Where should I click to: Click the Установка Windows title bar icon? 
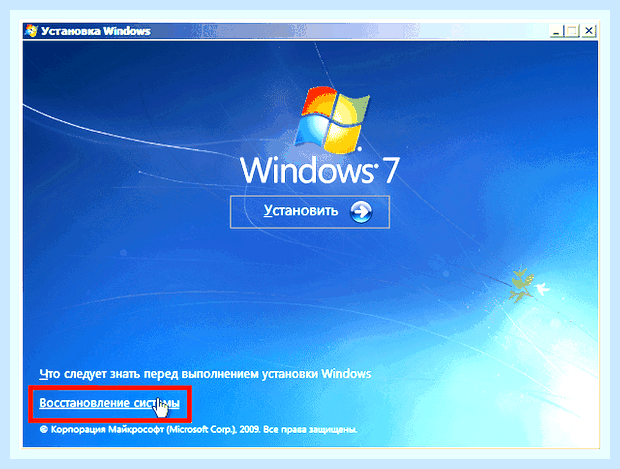click(31, 31)
